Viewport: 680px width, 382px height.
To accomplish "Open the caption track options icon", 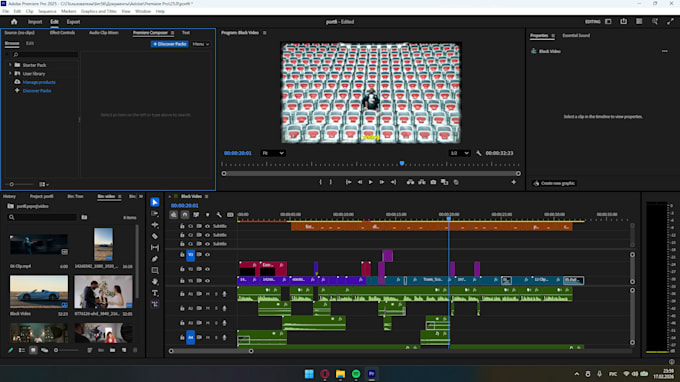I will 230,215.
